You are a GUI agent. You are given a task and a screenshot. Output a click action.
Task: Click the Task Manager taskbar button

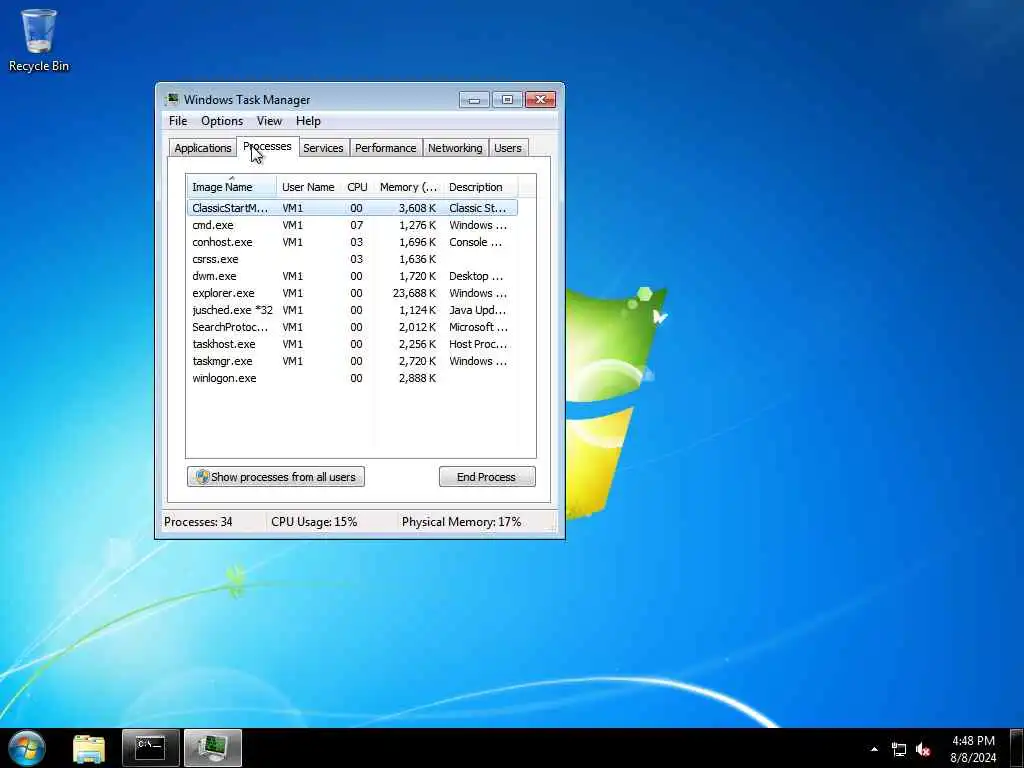click(213, 748)
